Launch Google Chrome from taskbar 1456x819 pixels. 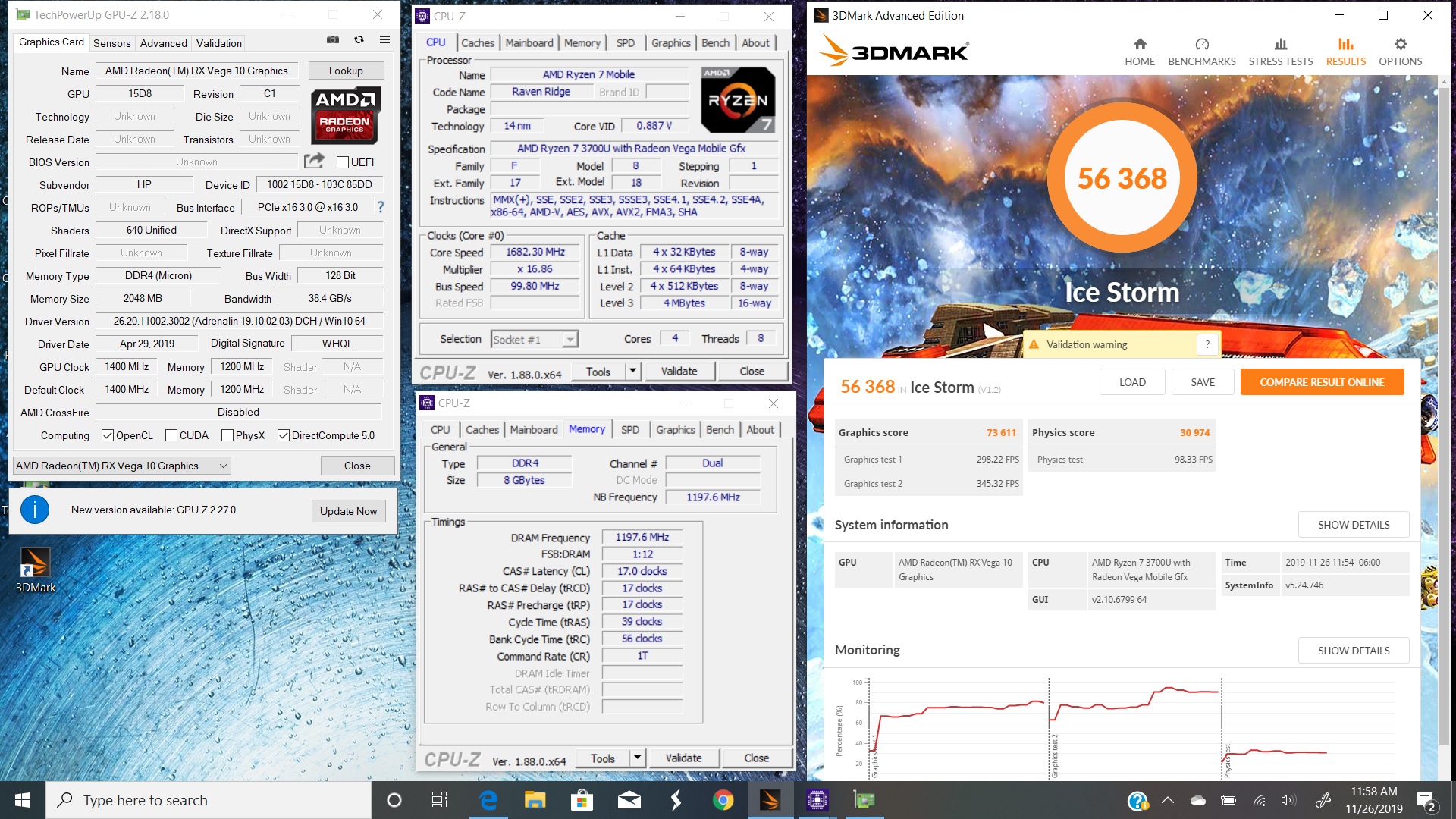[x=723, y=800]
